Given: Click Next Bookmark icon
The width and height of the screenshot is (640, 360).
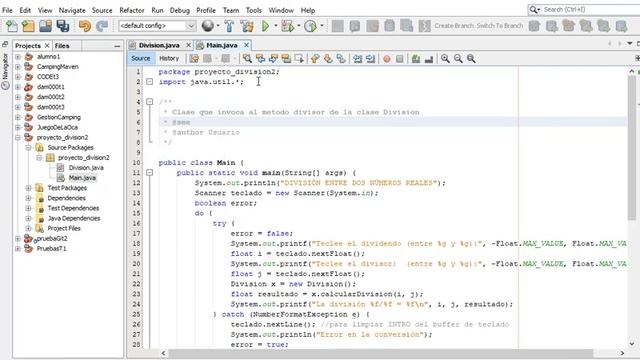Looking at the screenshot, I should click(328, 59).
